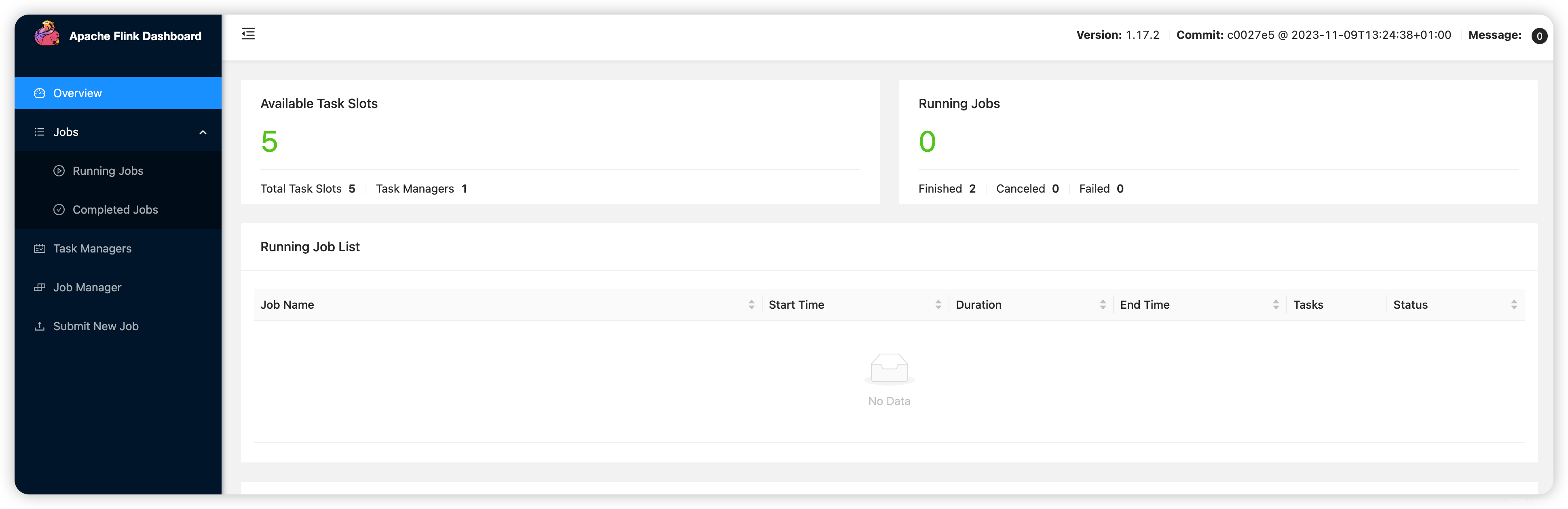The image size is (1568, 509).
Task: Click the Overview dashboard icon
Action: [x=40, y=93]
